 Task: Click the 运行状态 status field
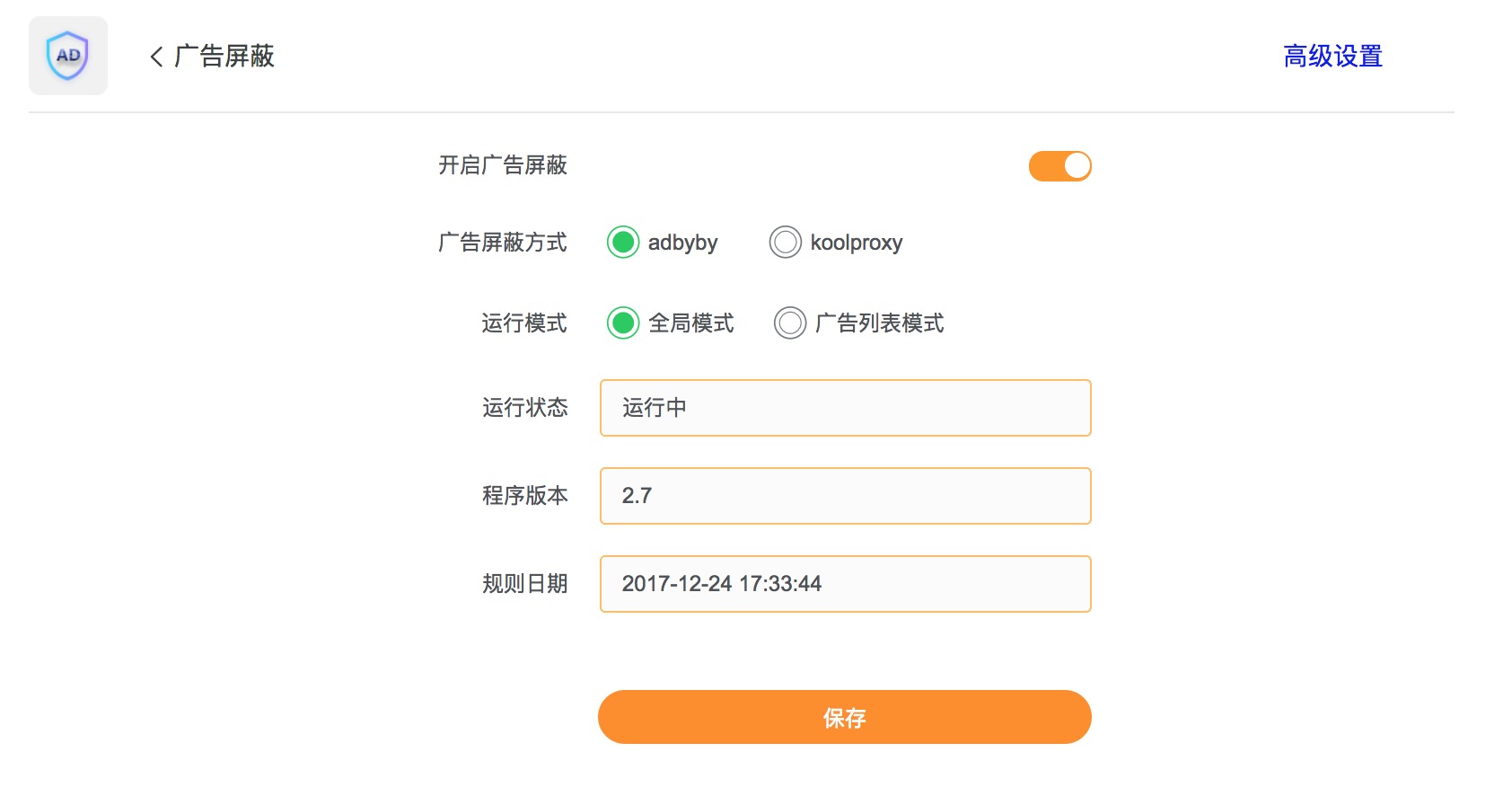(845, 407)
